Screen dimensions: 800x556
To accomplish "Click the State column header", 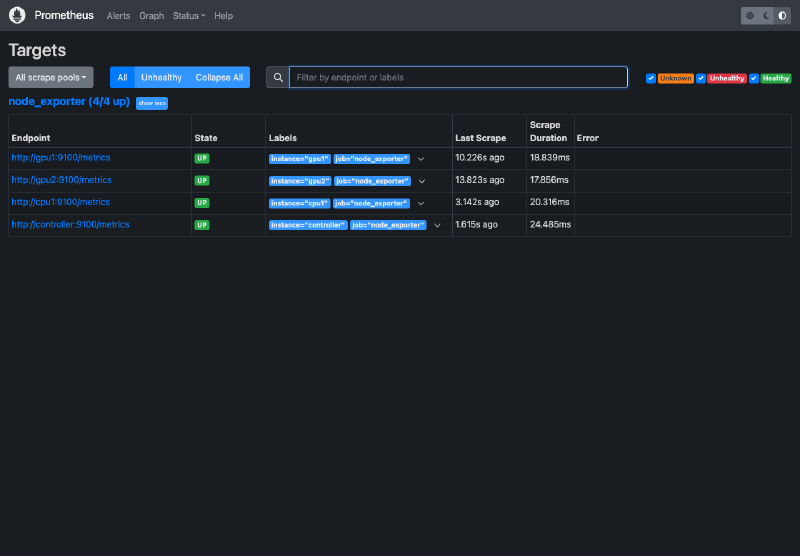I will [206, 138].
